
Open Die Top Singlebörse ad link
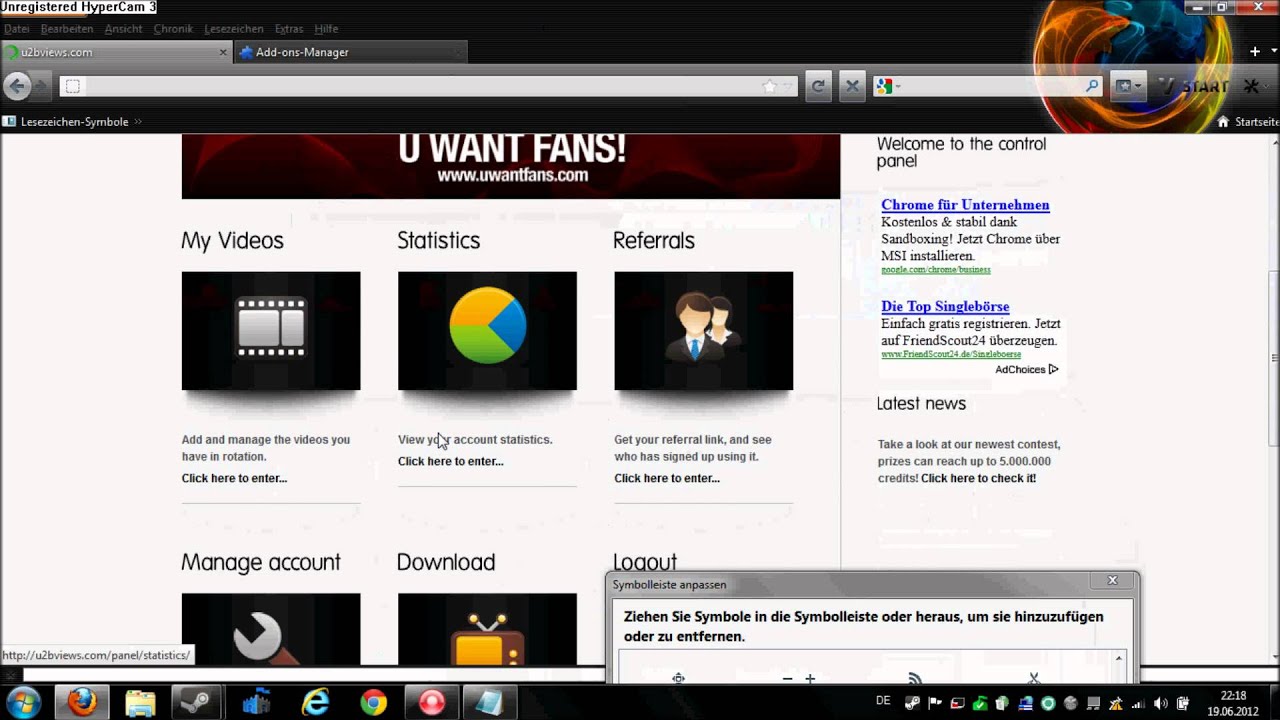tap(945, 306)
